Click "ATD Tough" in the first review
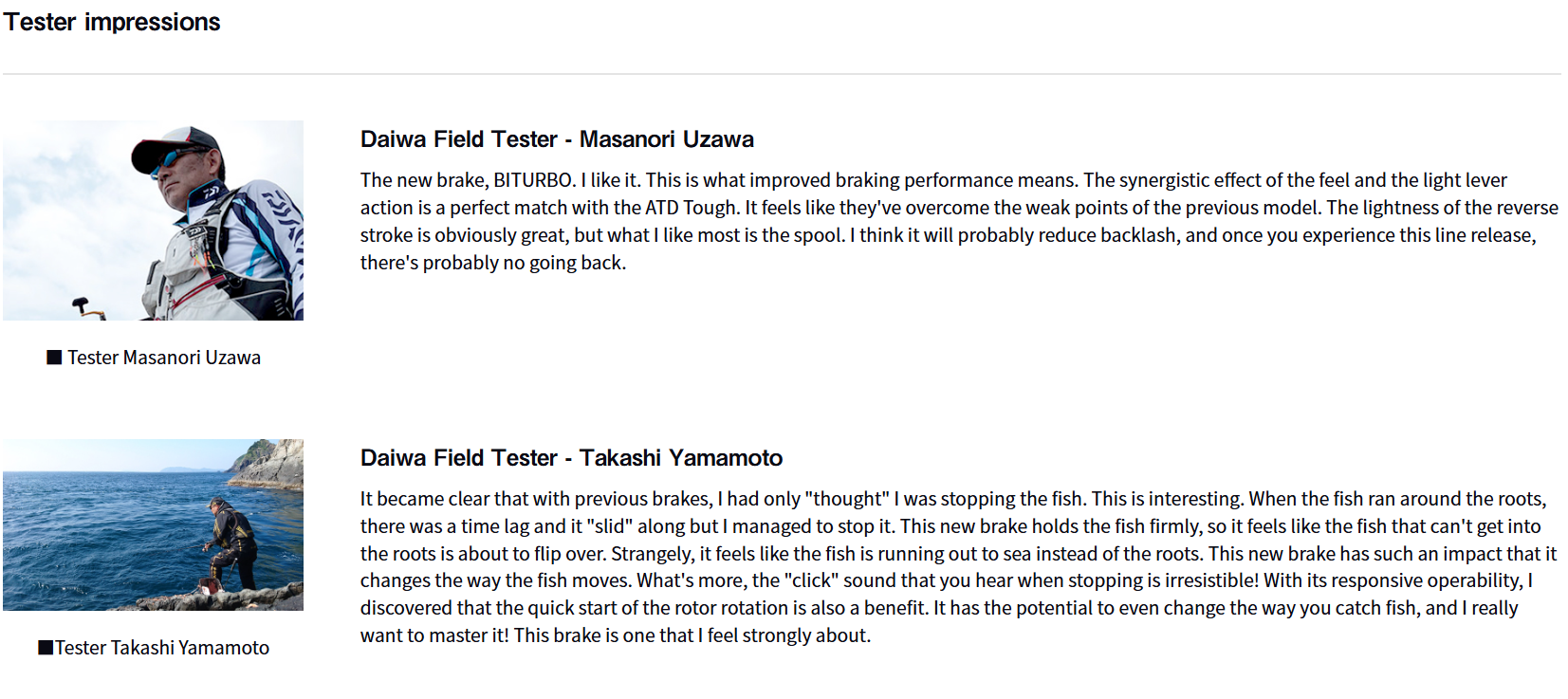This screenshot has width=1568, height=699. point(692,208)
